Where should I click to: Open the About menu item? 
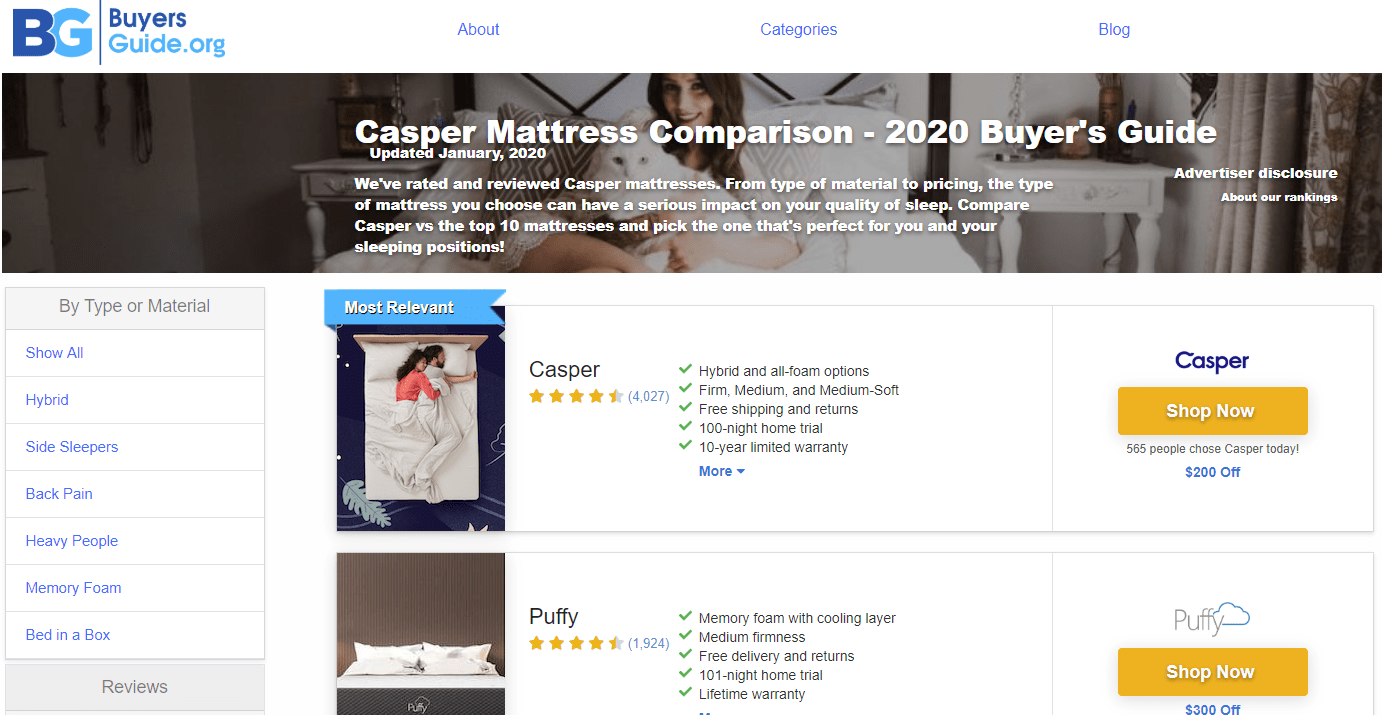tap(478, 29)
